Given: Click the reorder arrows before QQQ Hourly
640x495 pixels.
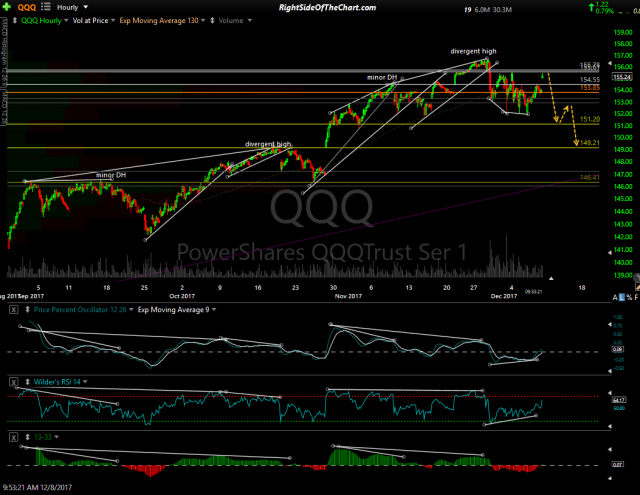Looking at the screenshot, I should (x=15, y=20).
